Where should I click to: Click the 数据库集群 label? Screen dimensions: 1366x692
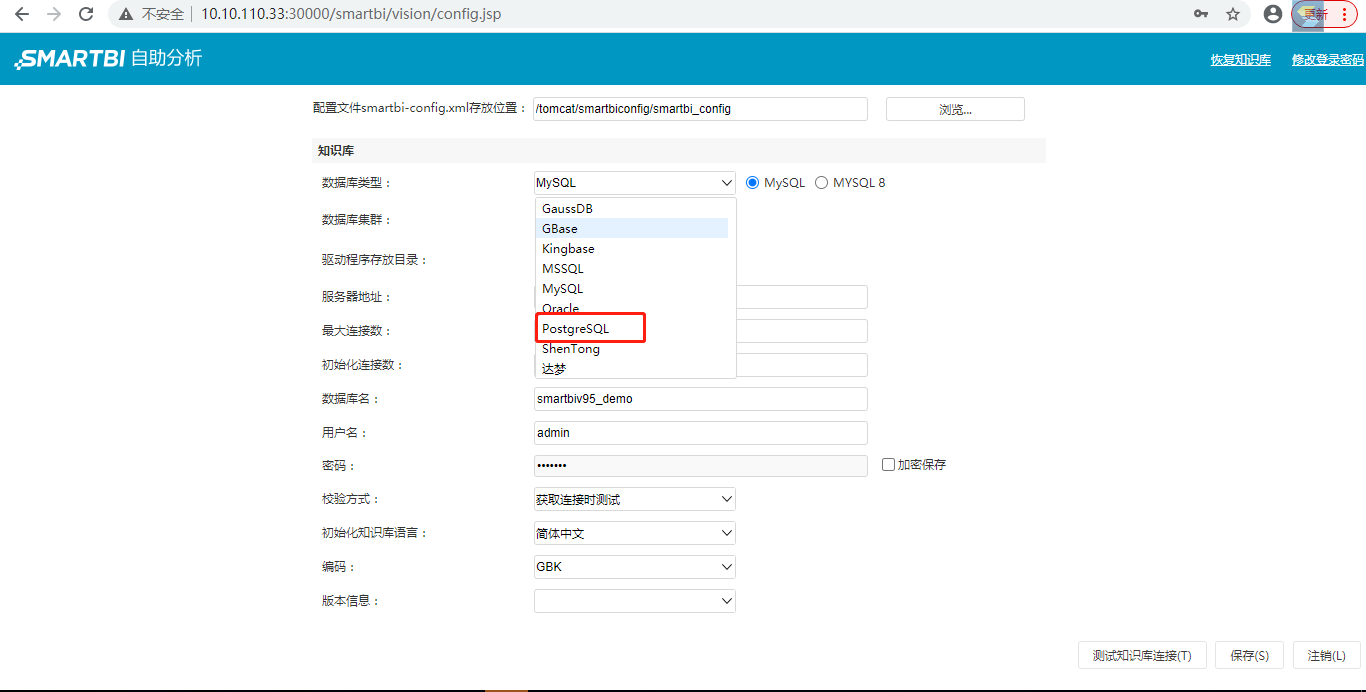click(x=358, y=220)
